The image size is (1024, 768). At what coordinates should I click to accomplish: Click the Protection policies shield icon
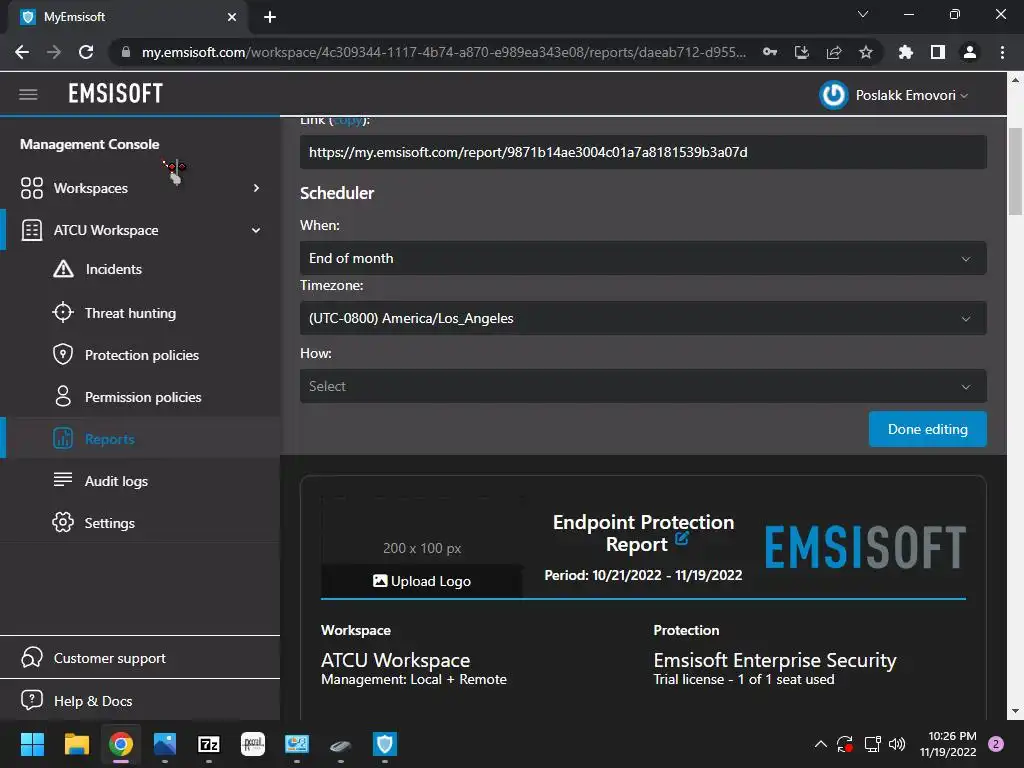point(63,355)
